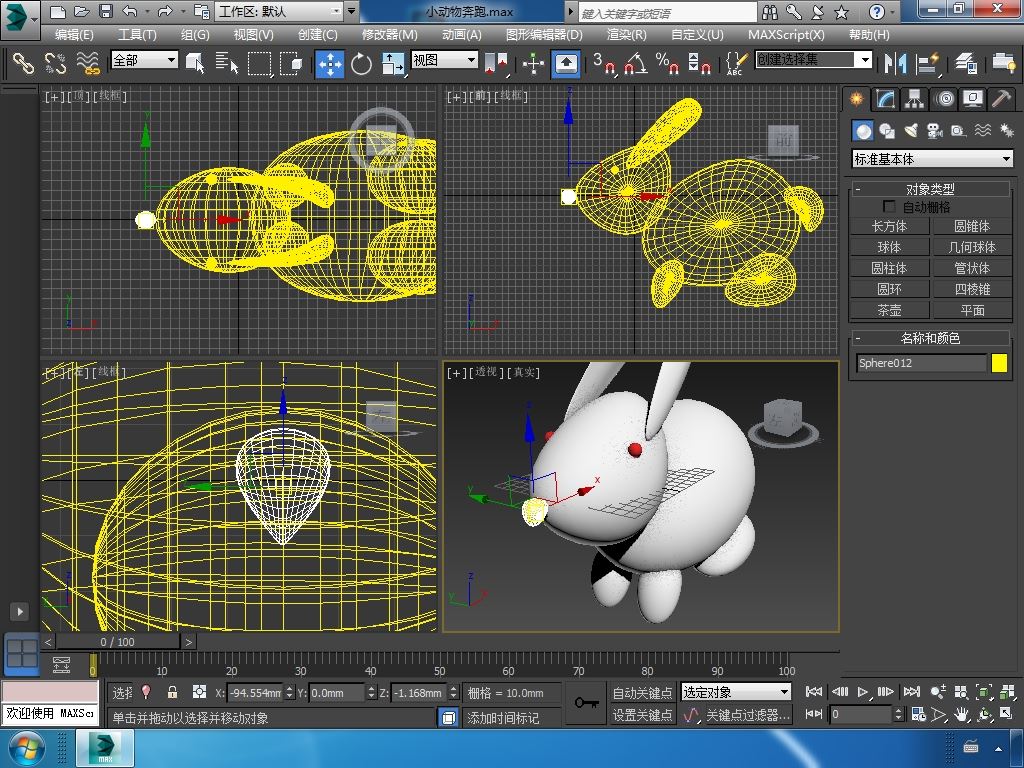Image resolution: width=1024 pixels, height=768 pixels.
Task: Open the 标准基本体 dropdown
Action: pyautogui.click(x=932, y=159)
